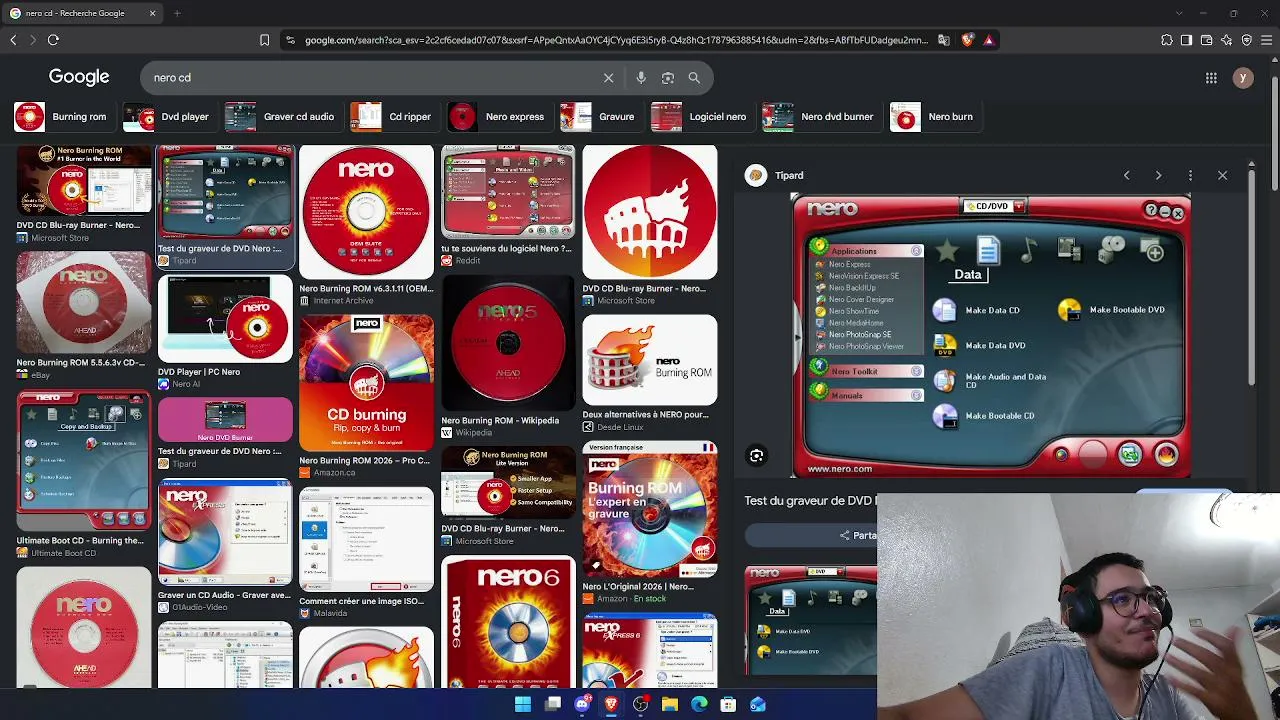Image resolution: width=1280 pixels, height=720 pixels.
Task: Open the Tipard source link in the preview
Action: (775, 175)
